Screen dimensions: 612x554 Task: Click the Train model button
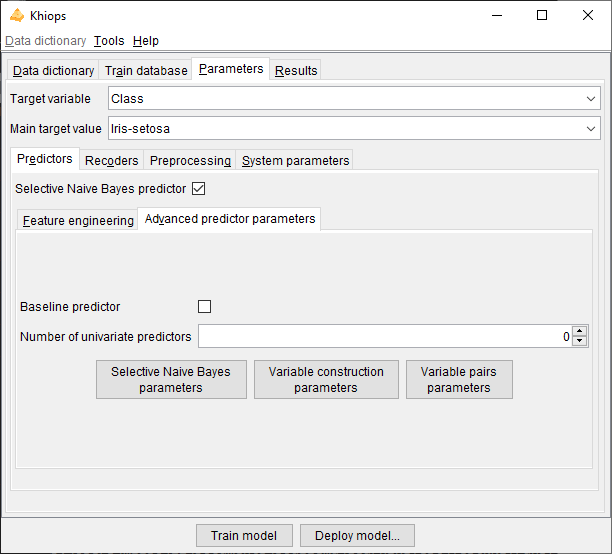[244, 536]
